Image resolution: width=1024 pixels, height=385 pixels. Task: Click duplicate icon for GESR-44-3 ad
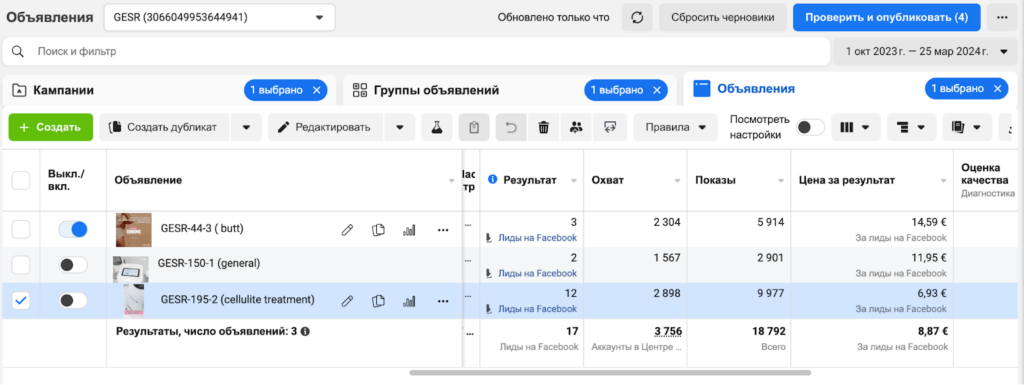point(377,230)
